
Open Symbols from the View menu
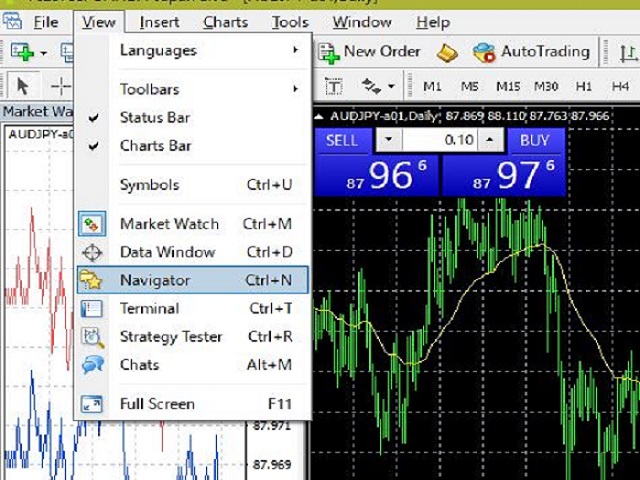(192, 184)
